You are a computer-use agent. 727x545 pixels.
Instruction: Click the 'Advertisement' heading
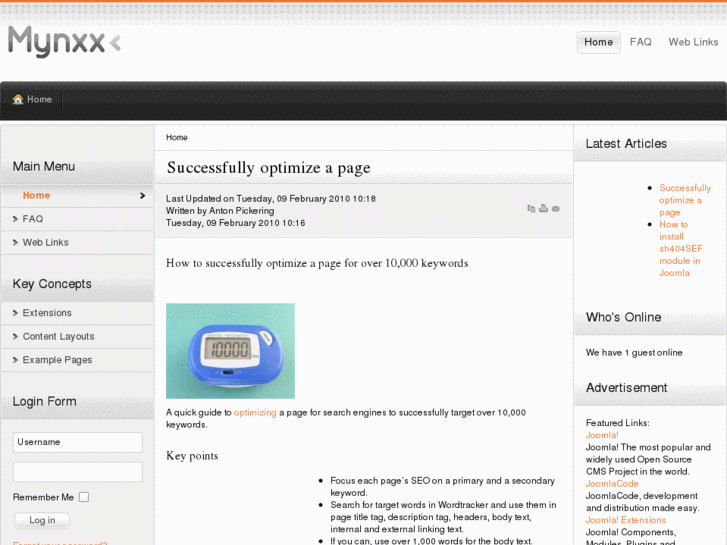pyautogui.click(x=626, y=388)
